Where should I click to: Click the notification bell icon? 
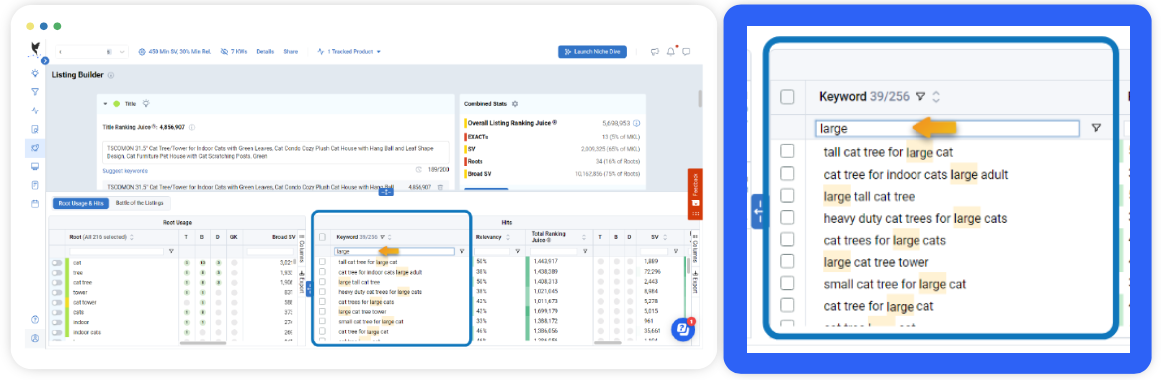[x=671, y=52]
